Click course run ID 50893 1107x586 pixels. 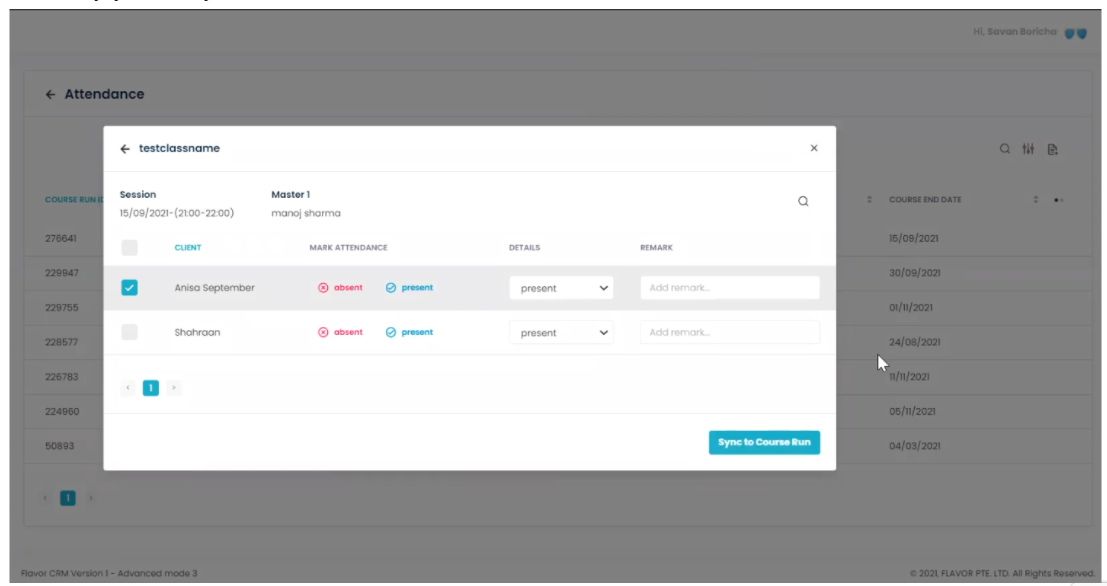click(x=59, y=446)
